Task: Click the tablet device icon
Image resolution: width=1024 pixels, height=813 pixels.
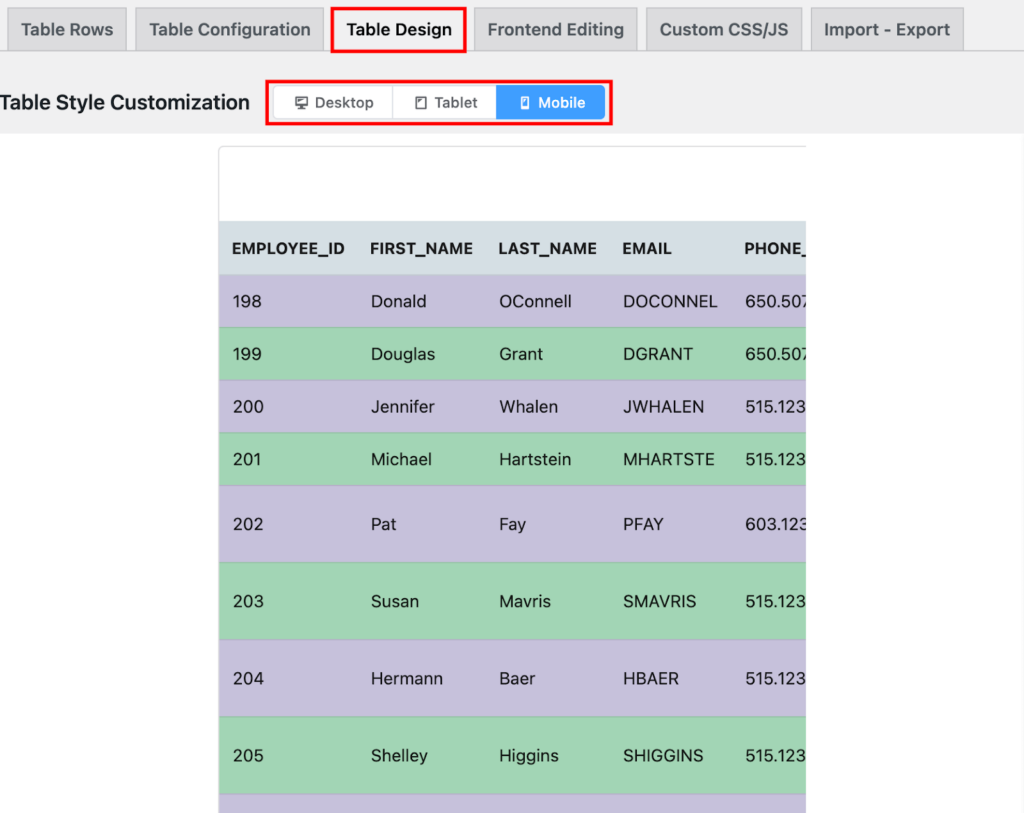Action: pos(421,103)
